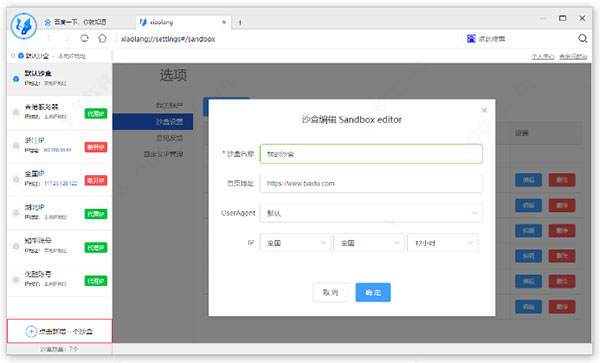
Task: Open 意见反馈 in options menu
Action: click(170, 138)
